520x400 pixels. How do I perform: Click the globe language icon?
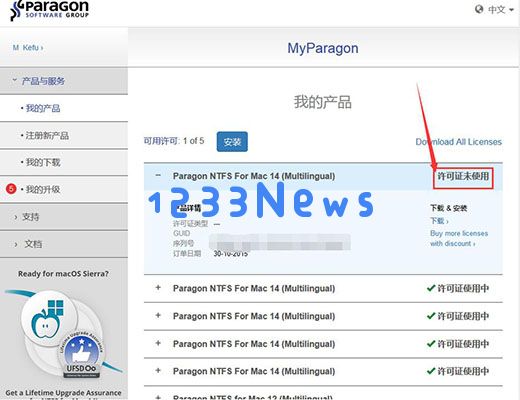pyautogui.click(x=479, y=9)
